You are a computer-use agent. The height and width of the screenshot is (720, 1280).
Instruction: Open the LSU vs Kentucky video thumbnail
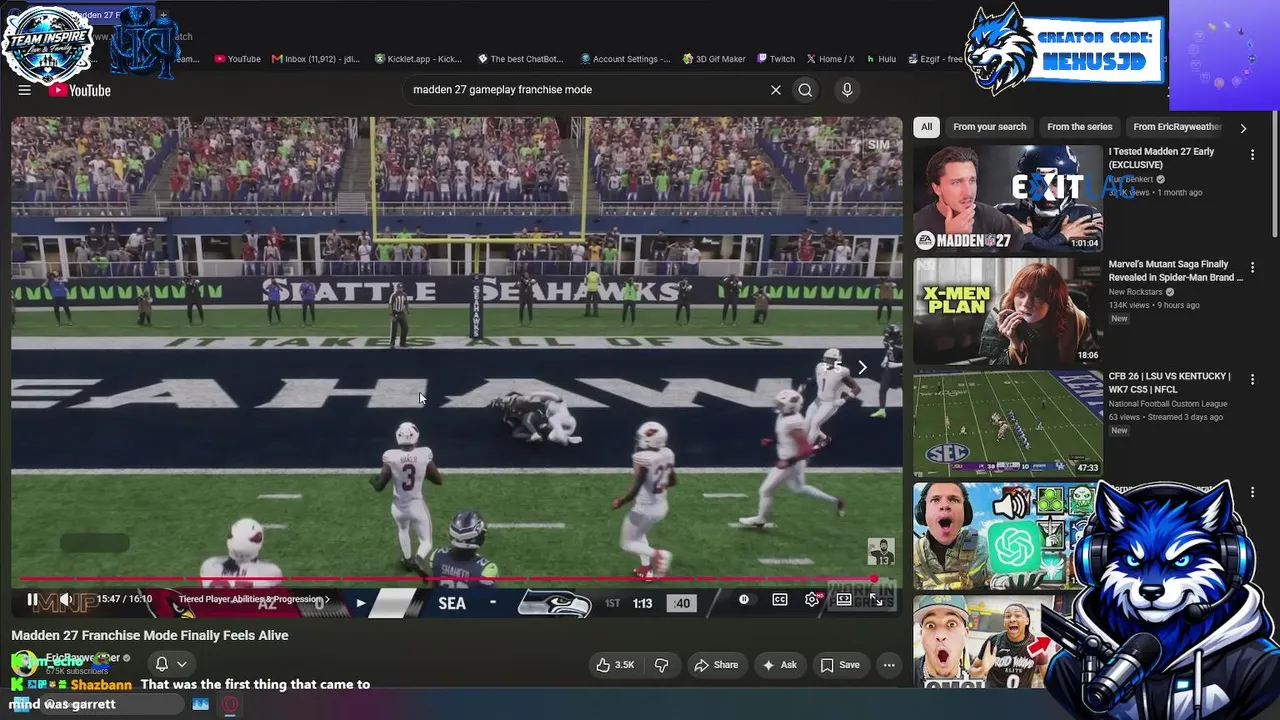pyautogui.click(x=1008, y=423)
